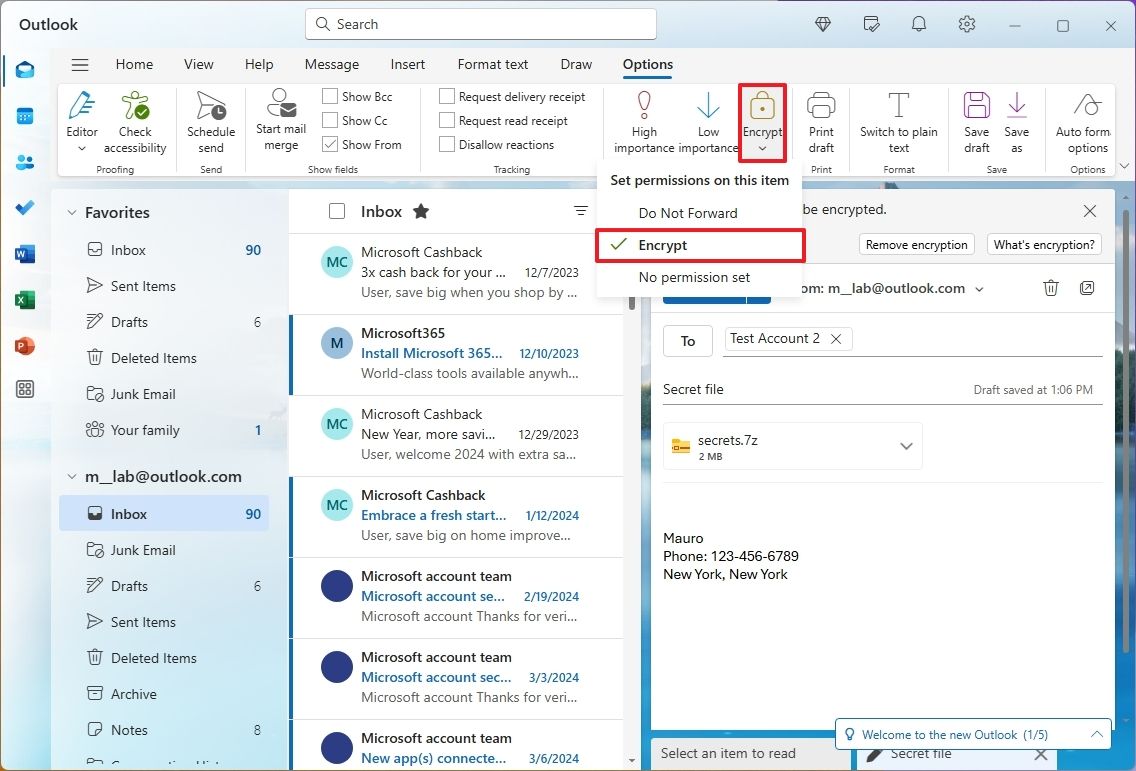
Task: Click inside the Search box
Action: (x=480, y=24)
